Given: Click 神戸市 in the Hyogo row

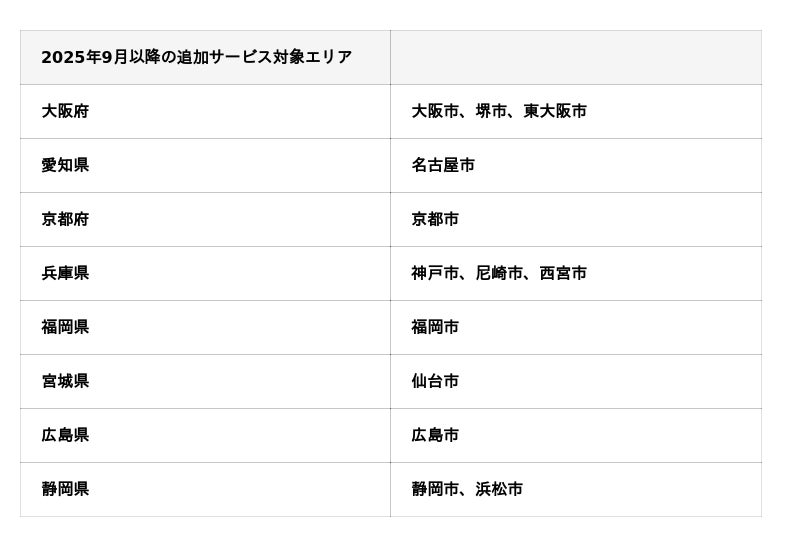Looking at the screenshot, I should [x=435, y=273].
